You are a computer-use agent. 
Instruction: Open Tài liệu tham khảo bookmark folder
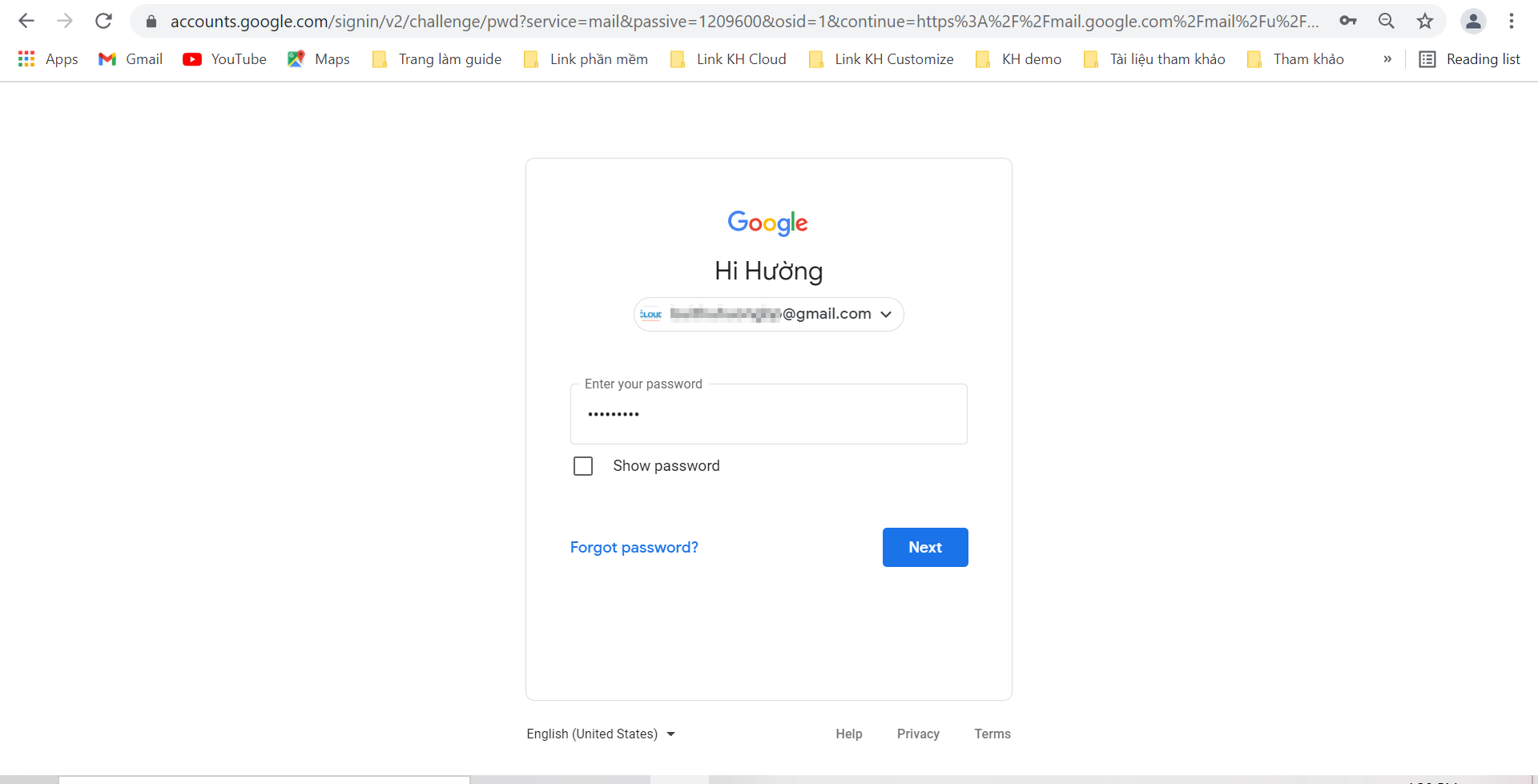tap(1154, 58)
